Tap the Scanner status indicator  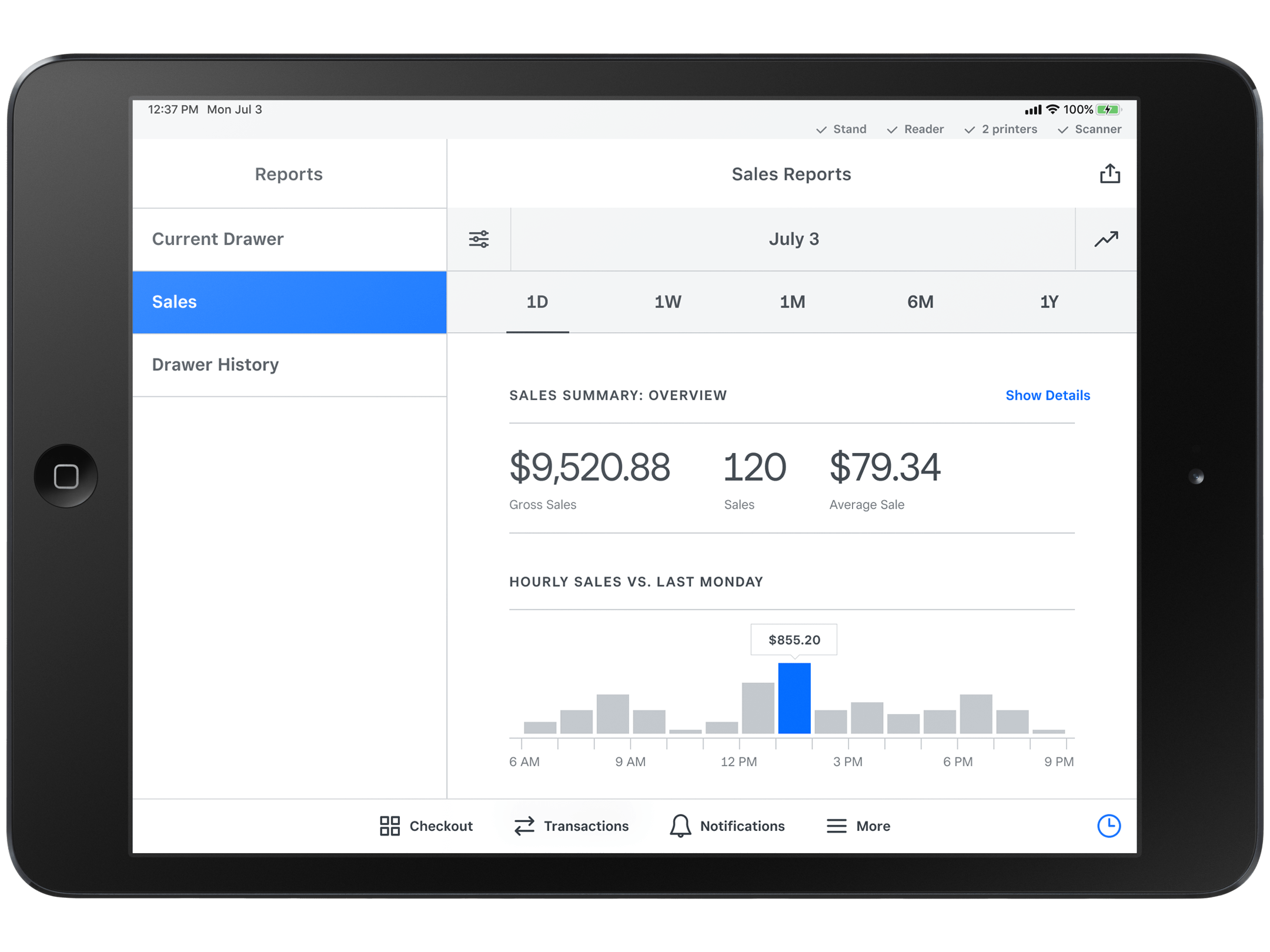1089,129
